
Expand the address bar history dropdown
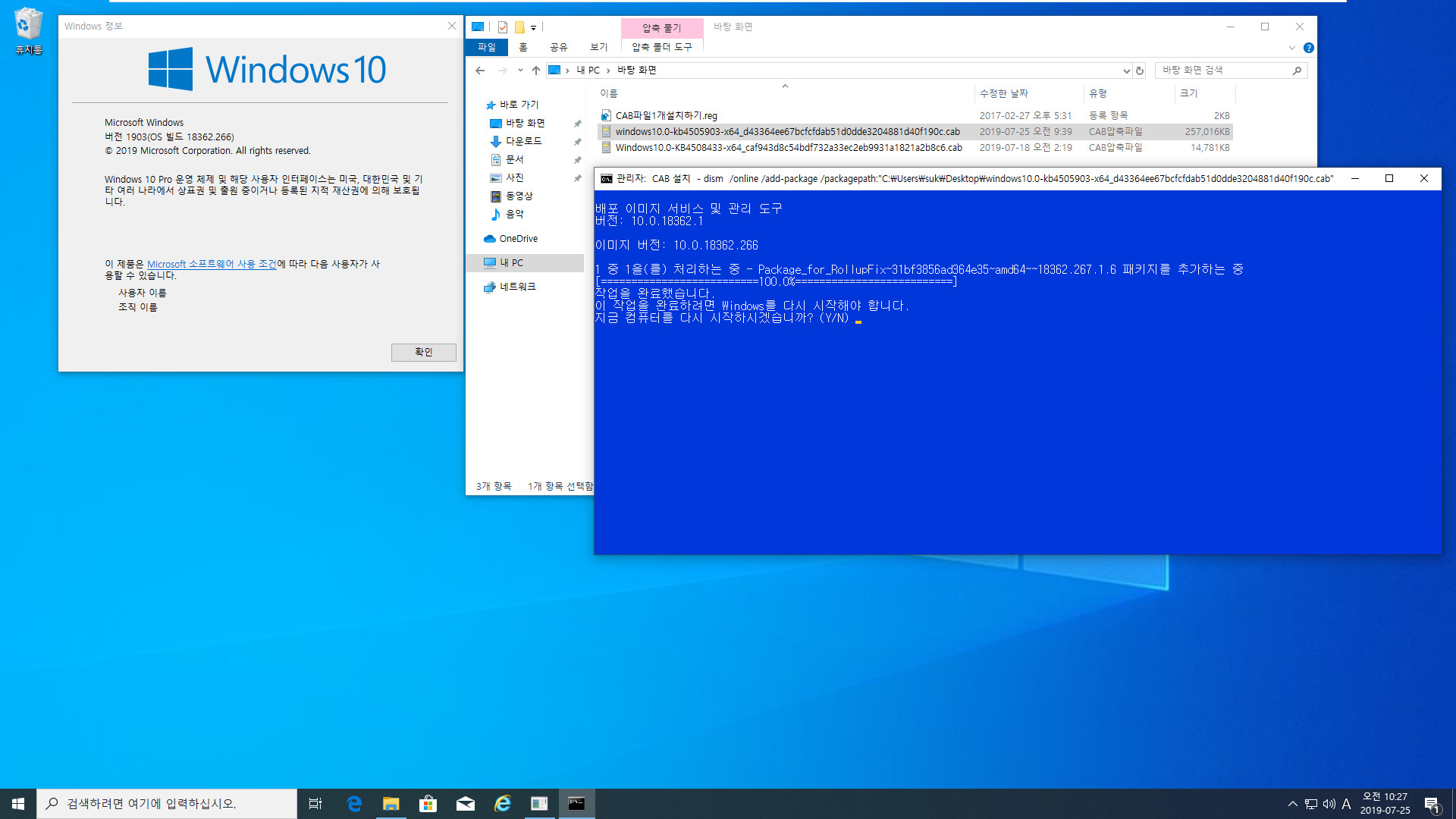coord(1126,71)
